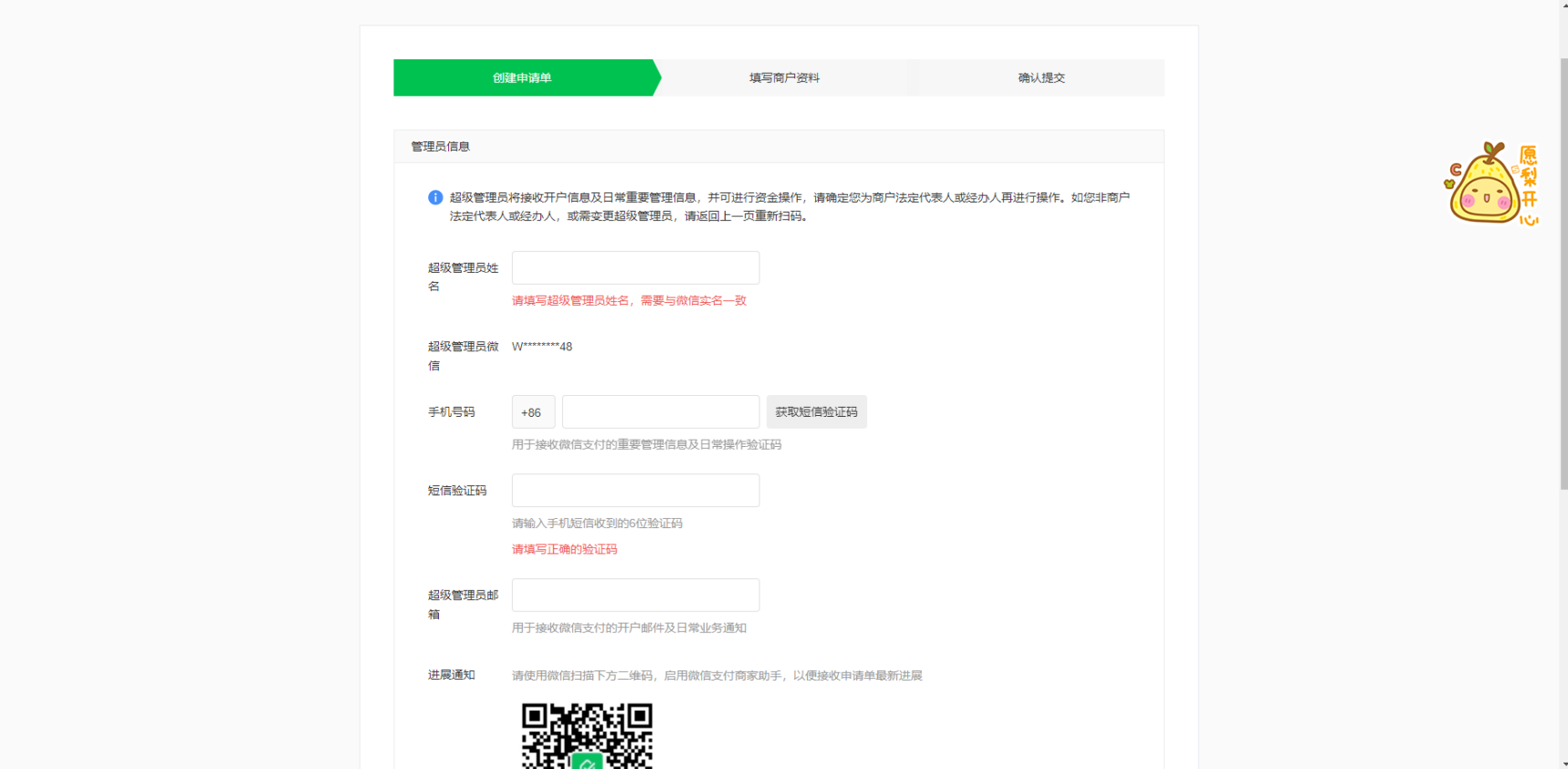The height and width of the screenshot is (769, 1568).
Task: Click the scrollbar down arrow
Action: [1563, 764]
